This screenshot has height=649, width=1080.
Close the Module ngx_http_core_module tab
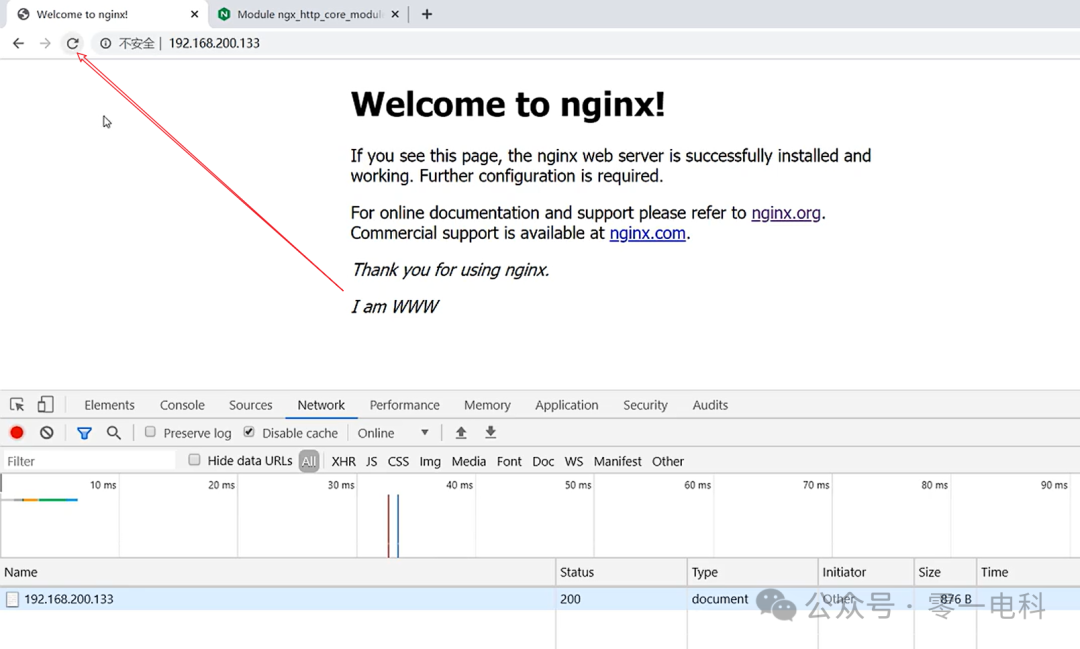tap(395, 14)
